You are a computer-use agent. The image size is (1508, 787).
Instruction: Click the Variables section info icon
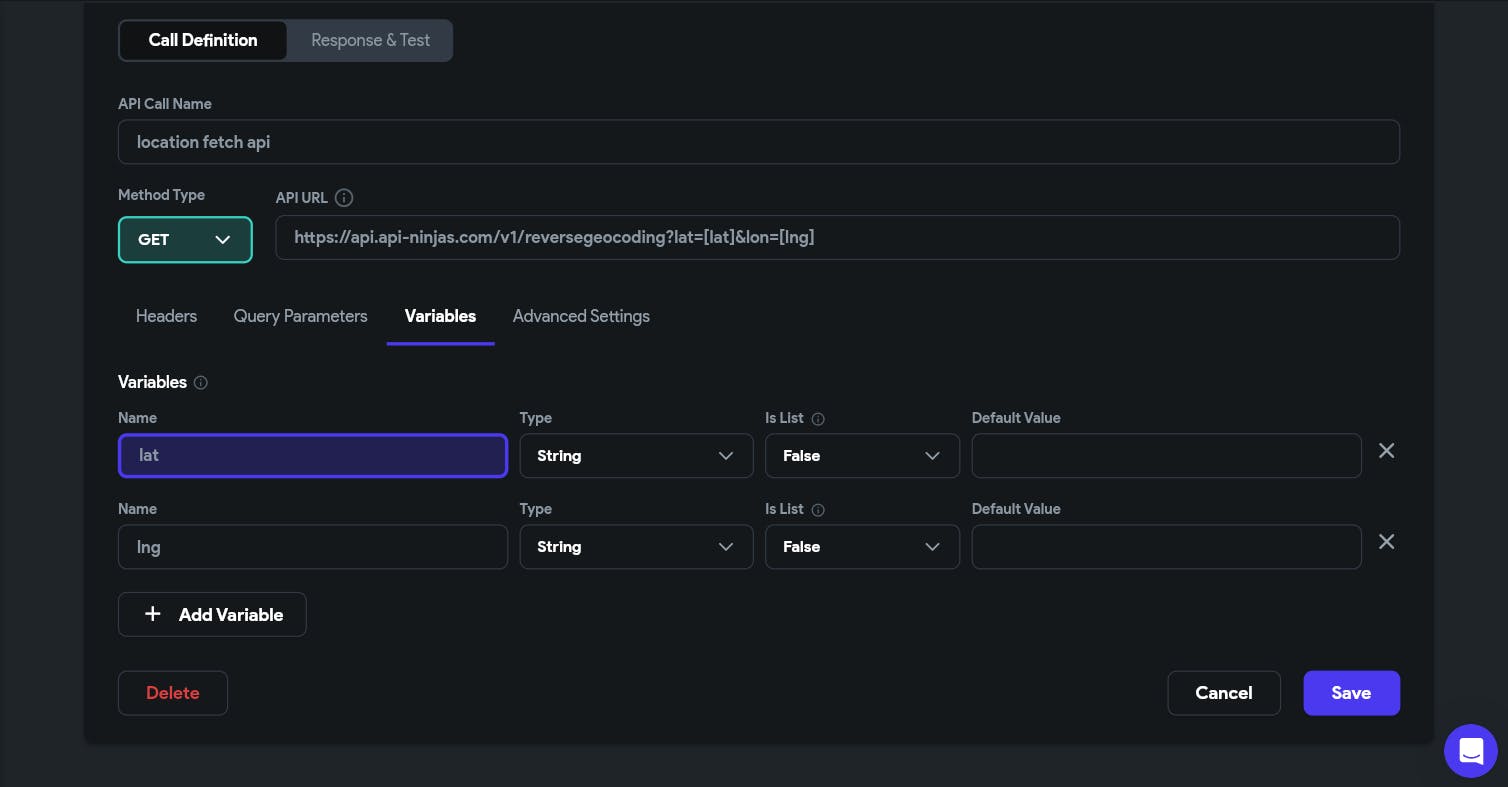click(201, 382)
